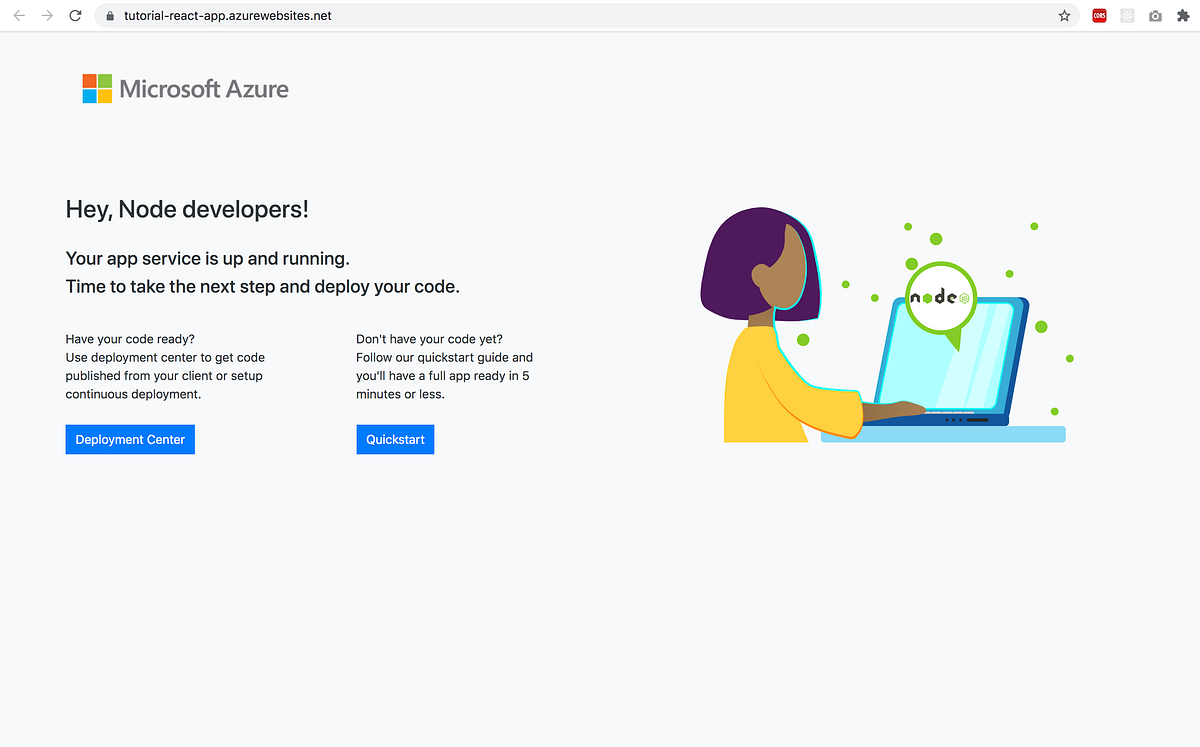View site security via the padlock icon
Screen dimensions: 1200x747
click(x=109, y=16)
